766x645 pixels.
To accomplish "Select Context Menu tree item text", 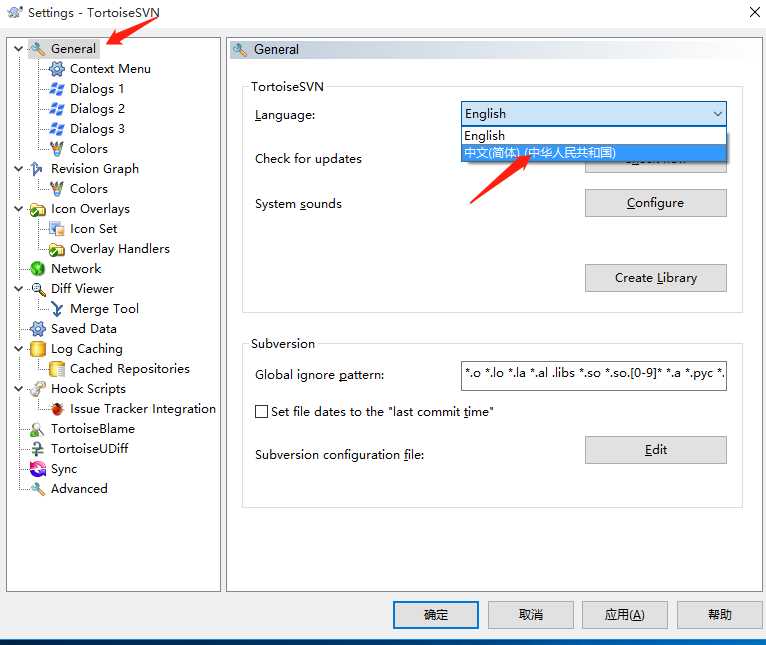I will tap(110, 69).
